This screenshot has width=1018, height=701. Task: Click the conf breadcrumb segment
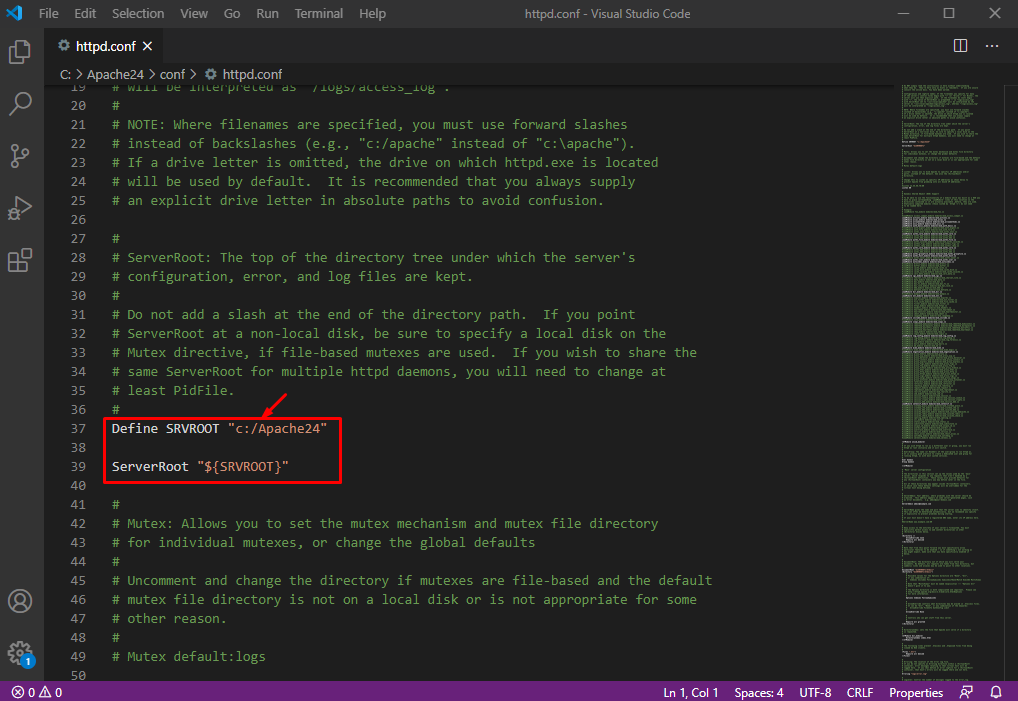tap(172, 75)
